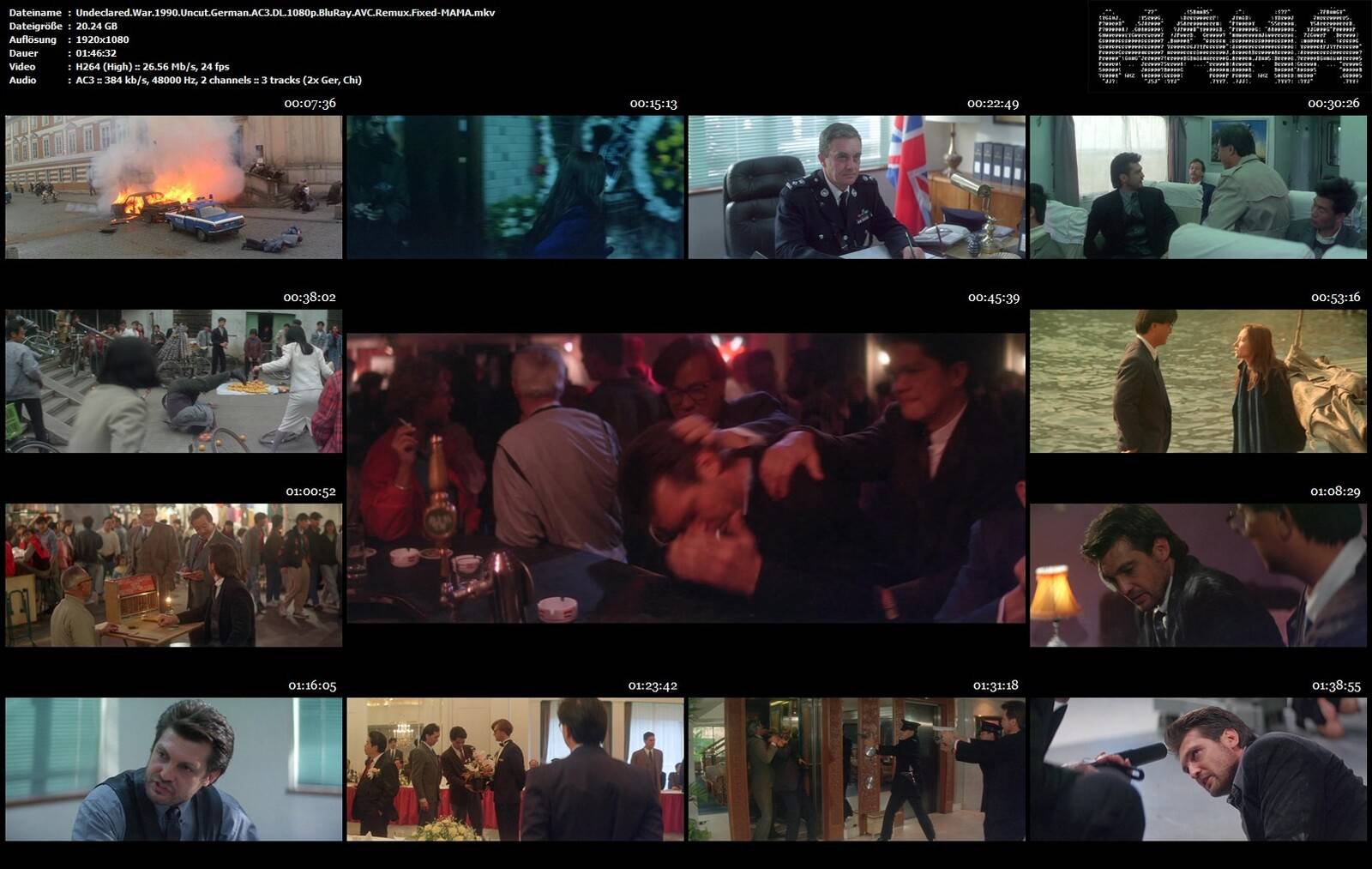Click the man in vest frame at 01:16:05
This screenshot has height=869, width=1372.
pos(173,769)
